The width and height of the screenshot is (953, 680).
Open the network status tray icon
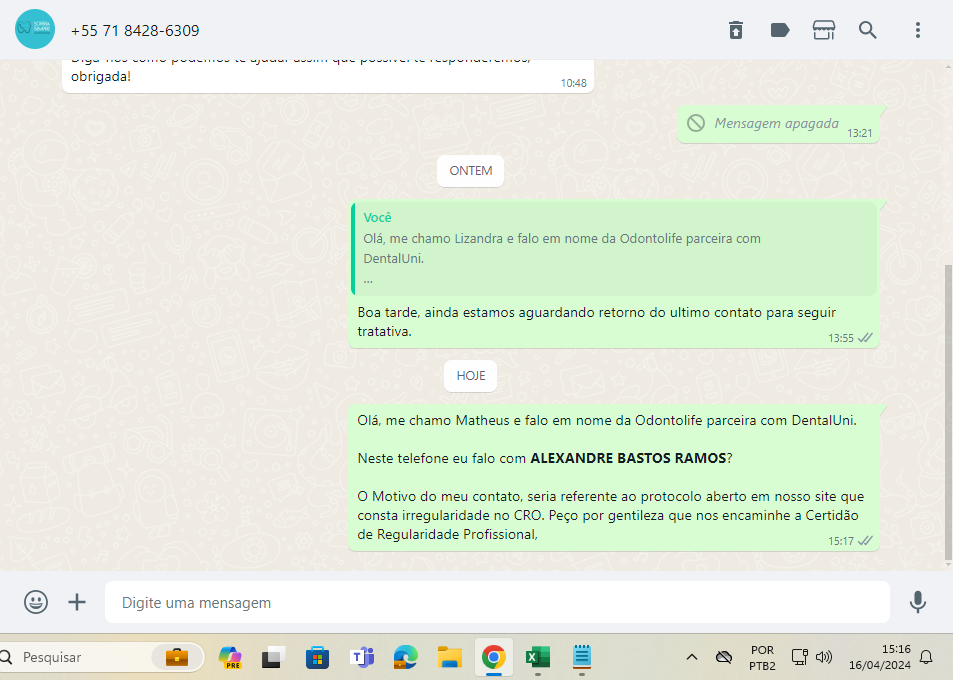click(x=799, y=657)
